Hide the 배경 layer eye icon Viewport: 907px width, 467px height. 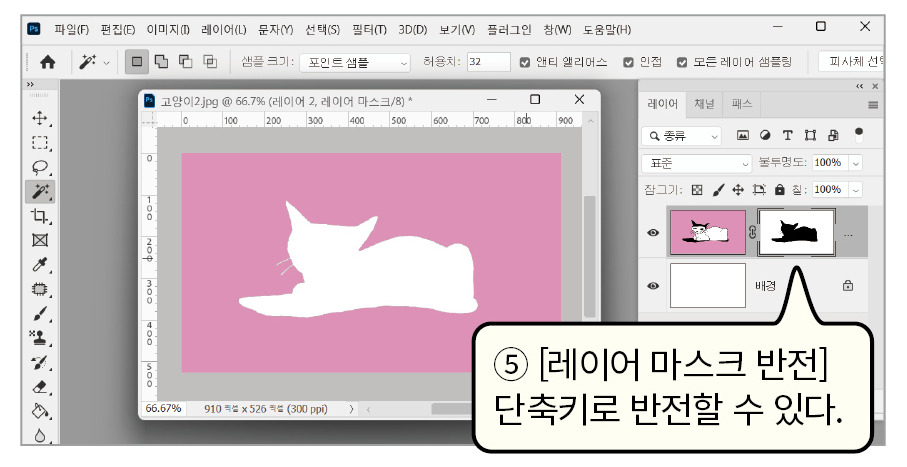[653, 286]
